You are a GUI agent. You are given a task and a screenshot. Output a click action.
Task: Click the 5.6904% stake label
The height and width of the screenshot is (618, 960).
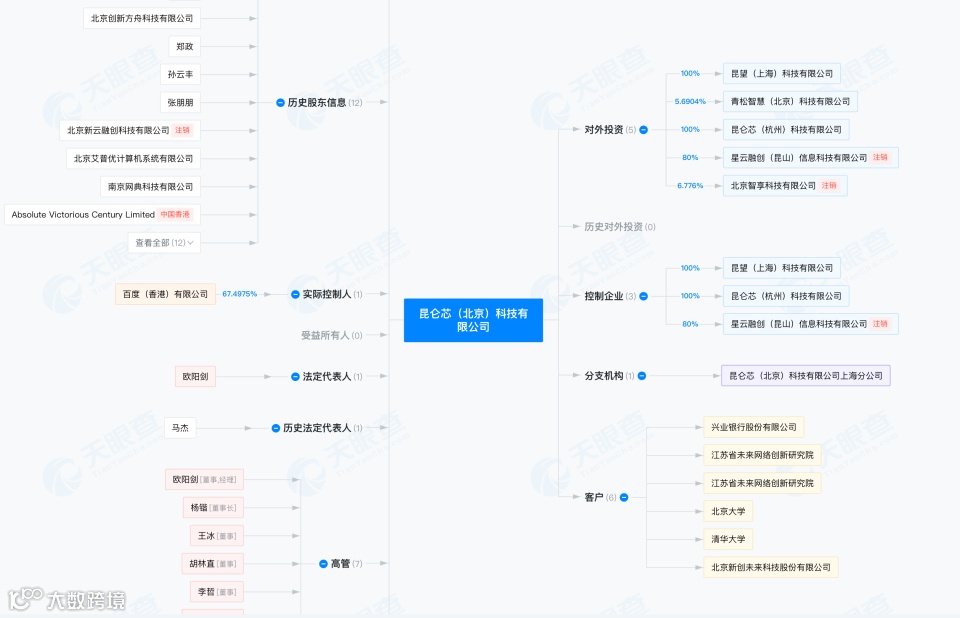(x=690, y=102)
